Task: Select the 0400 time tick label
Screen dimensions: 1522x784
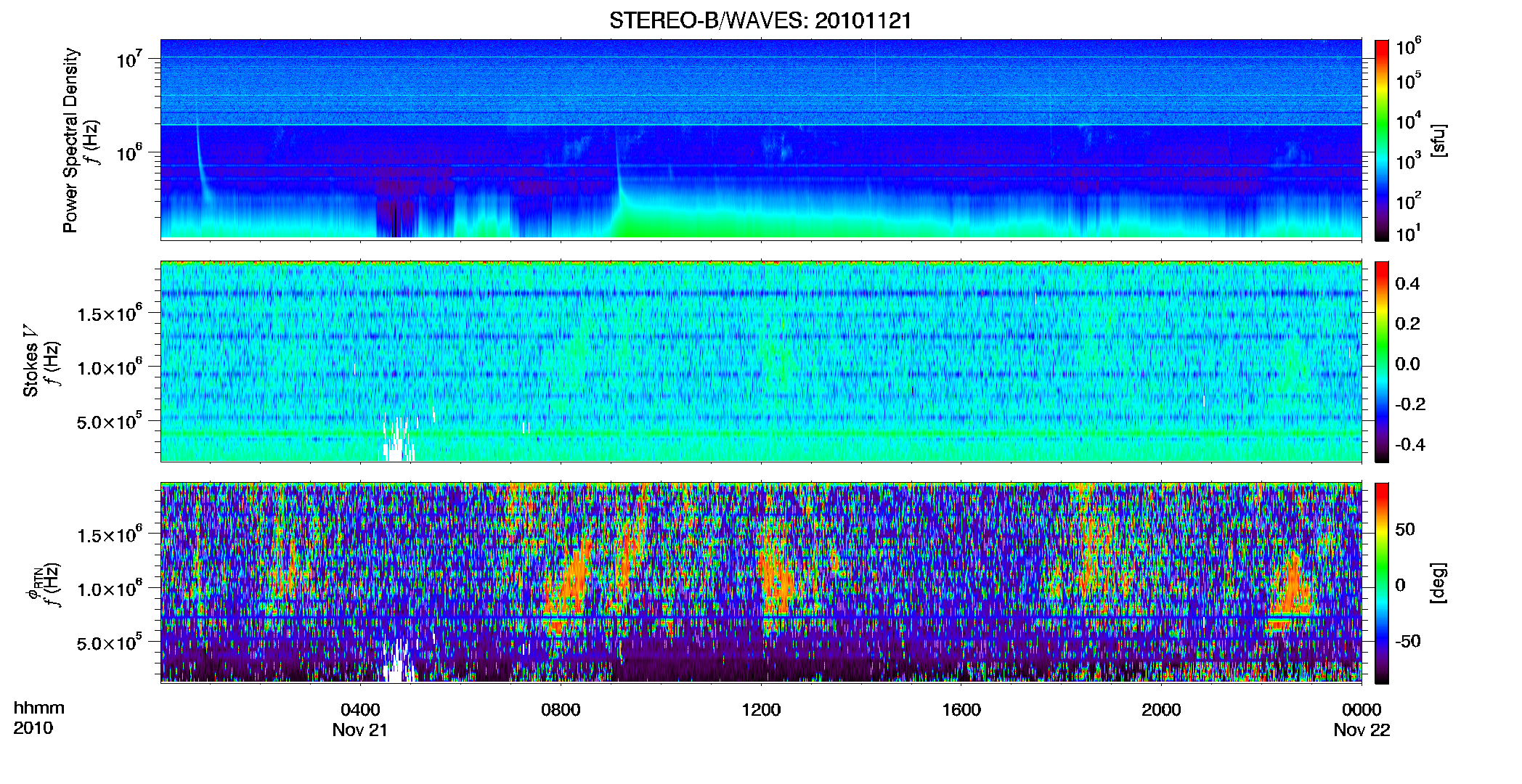Action: (360, 709)
